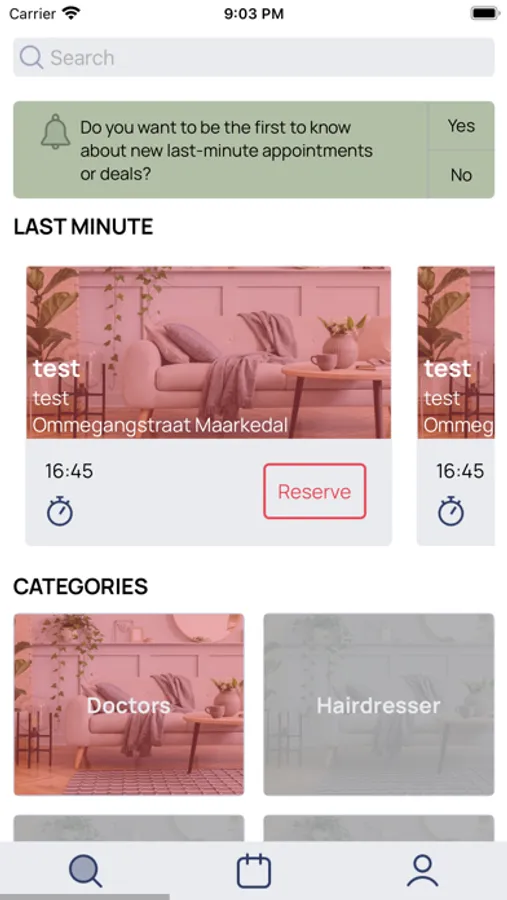
Task: Tap the battery status icon
Action: click(485, 13)
